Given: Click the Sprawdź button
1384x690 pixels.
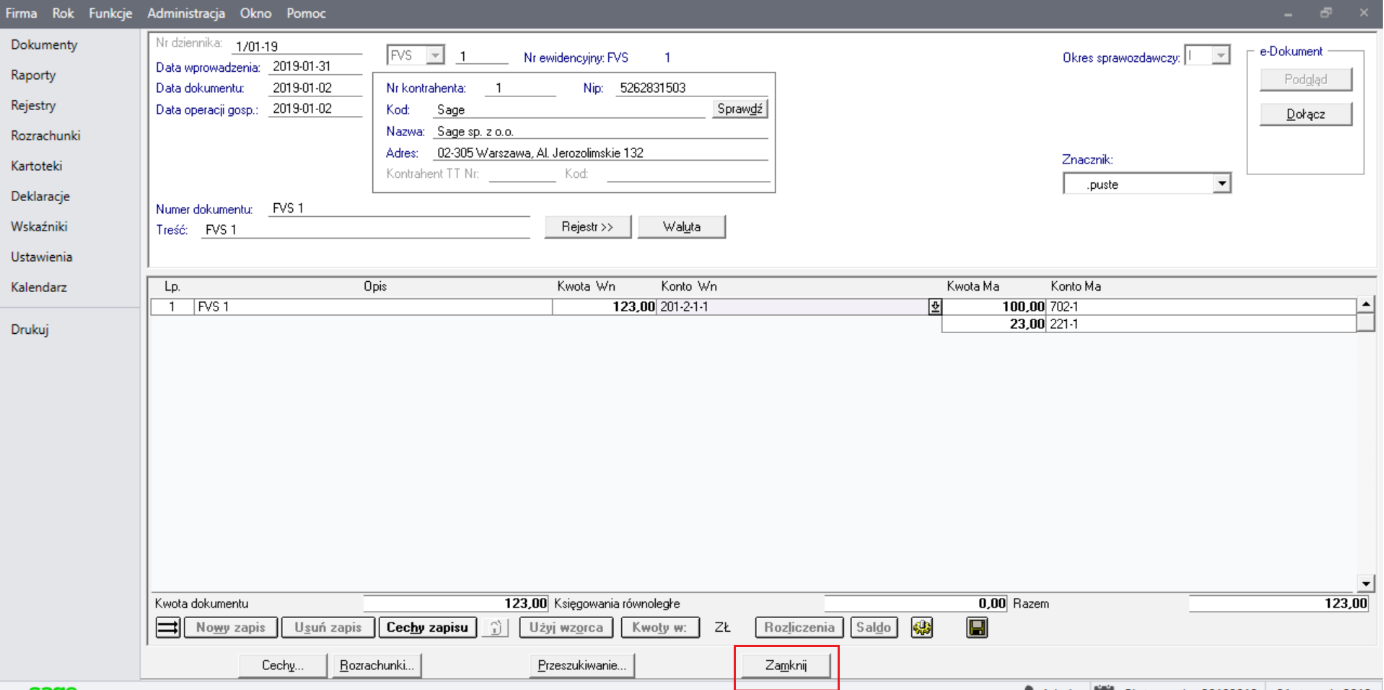Looking at the screenshot, I should coord(740,109).
